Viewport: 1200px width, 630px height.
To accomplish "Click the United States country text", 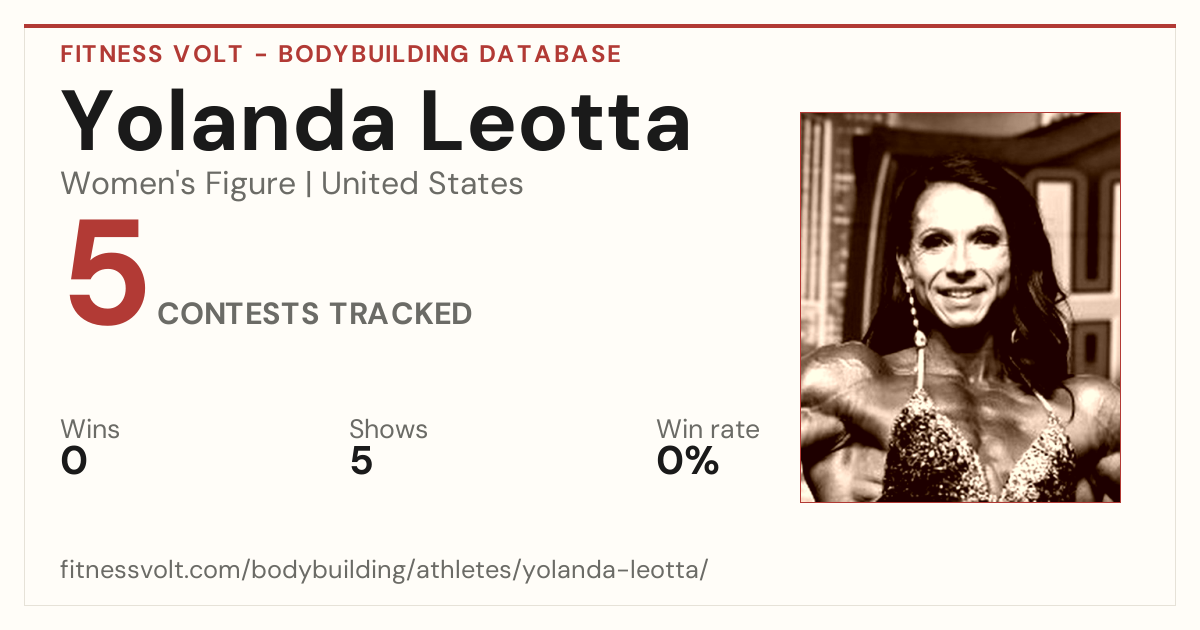I will point(422,184).
